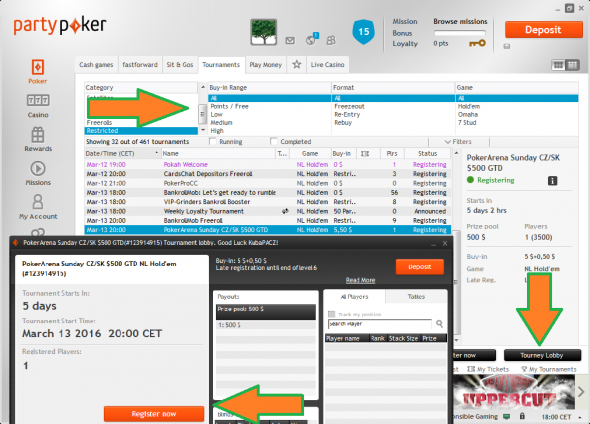Open the favorites star tab
The height and width of the screenshot is (424, 590).
[x=297, y=64]
